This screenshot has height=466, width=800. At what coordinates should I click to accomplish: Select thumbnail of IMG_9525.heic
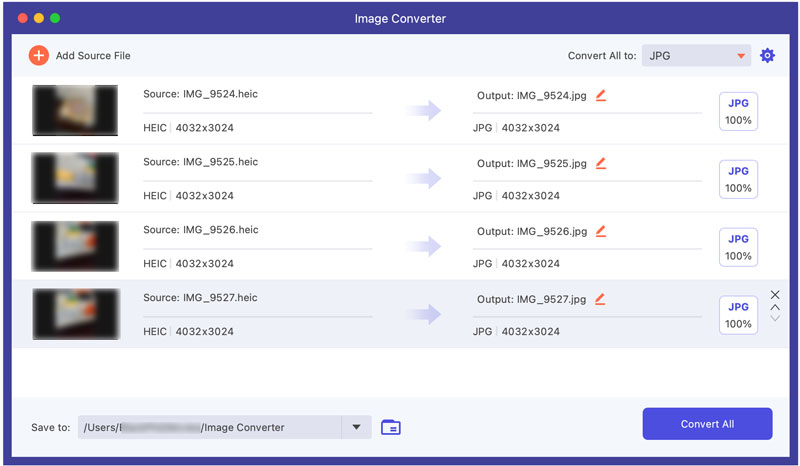point(75,178)
